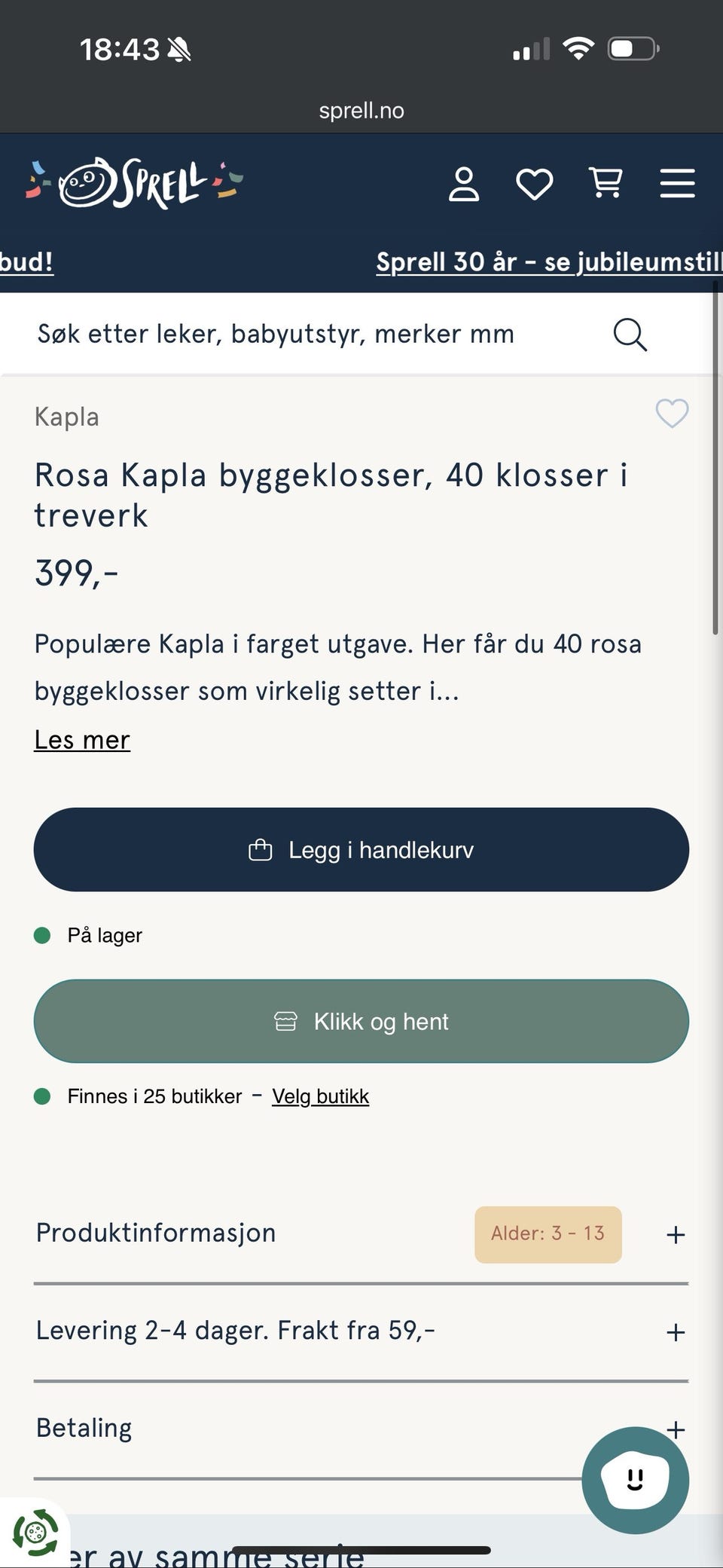Click the Klikk og hent button
This screenshot has width=723, height=1568.
pyautogui.click(x=361, y=1022)
